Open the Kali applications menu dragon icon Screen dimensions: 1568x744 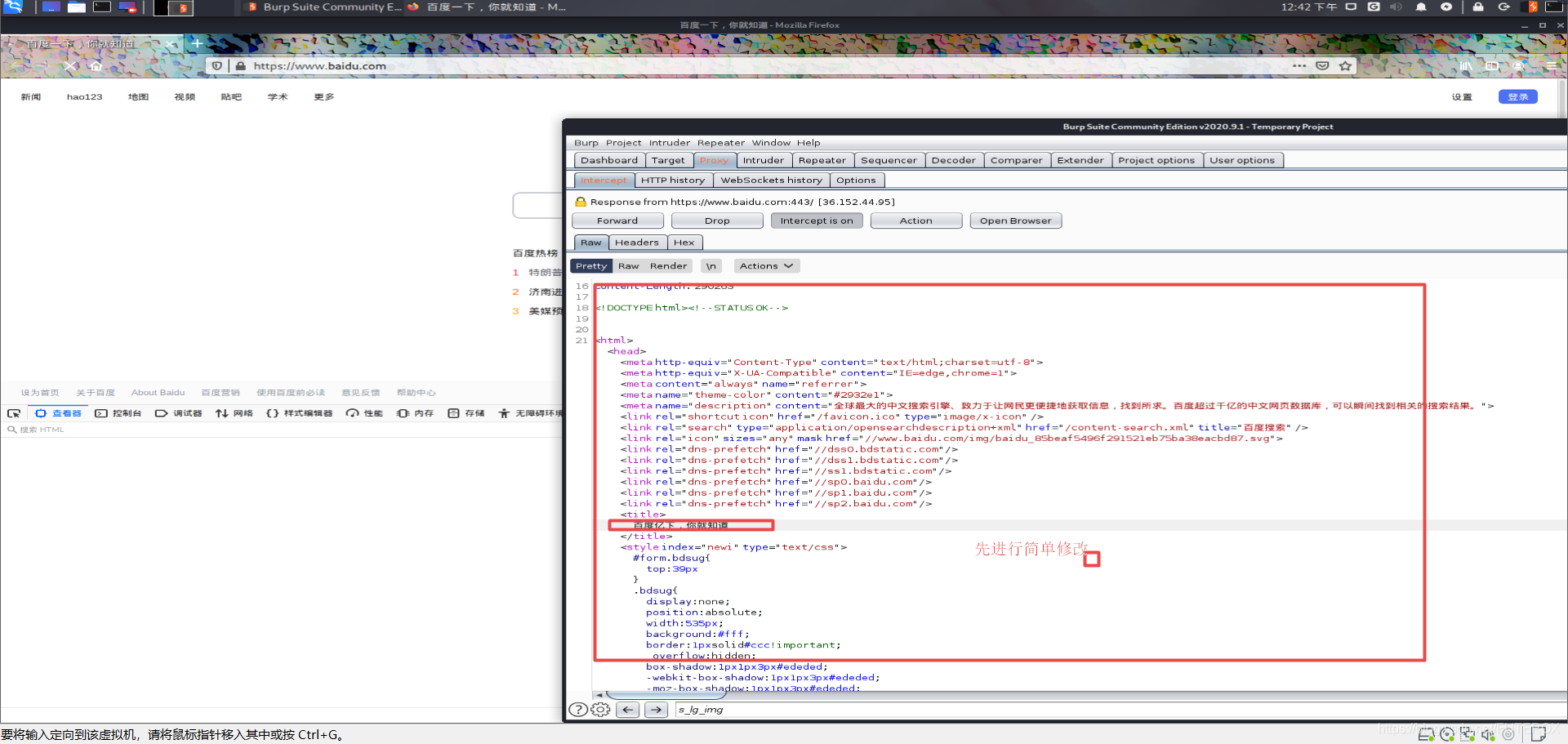click(x=13, y=7)
